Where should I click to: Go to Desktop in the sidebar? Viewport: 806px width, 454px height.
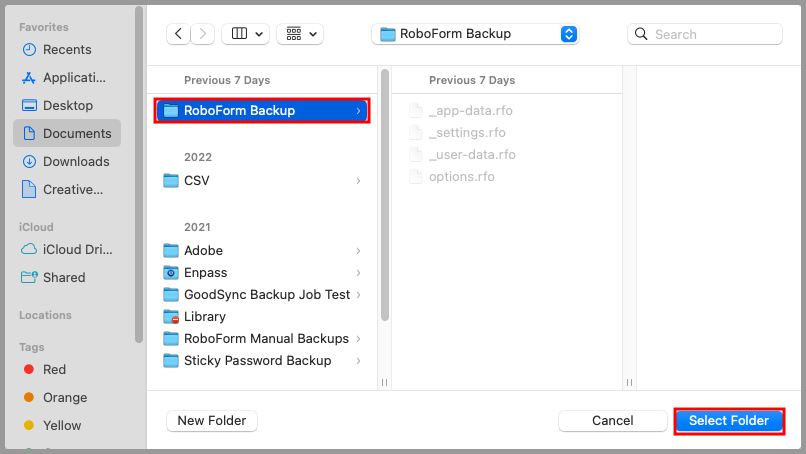pos(67,105)
